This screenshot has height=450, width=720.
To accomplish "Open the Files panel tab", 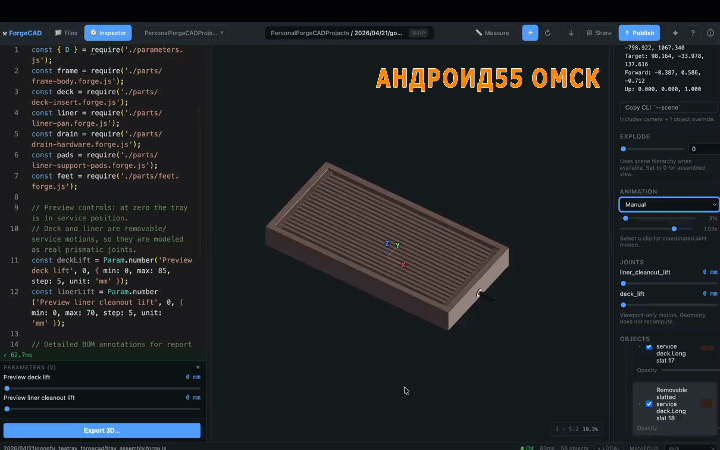I will (66, 33).
